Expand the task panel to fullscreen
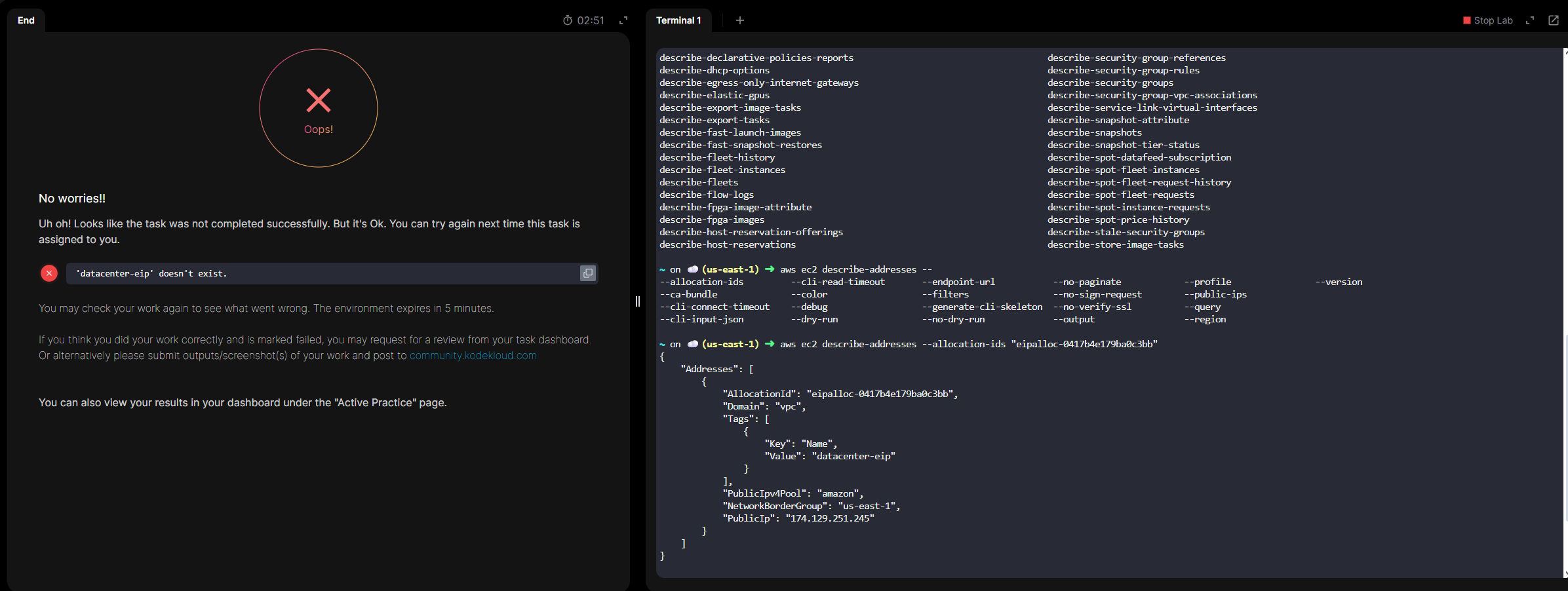 623,20
